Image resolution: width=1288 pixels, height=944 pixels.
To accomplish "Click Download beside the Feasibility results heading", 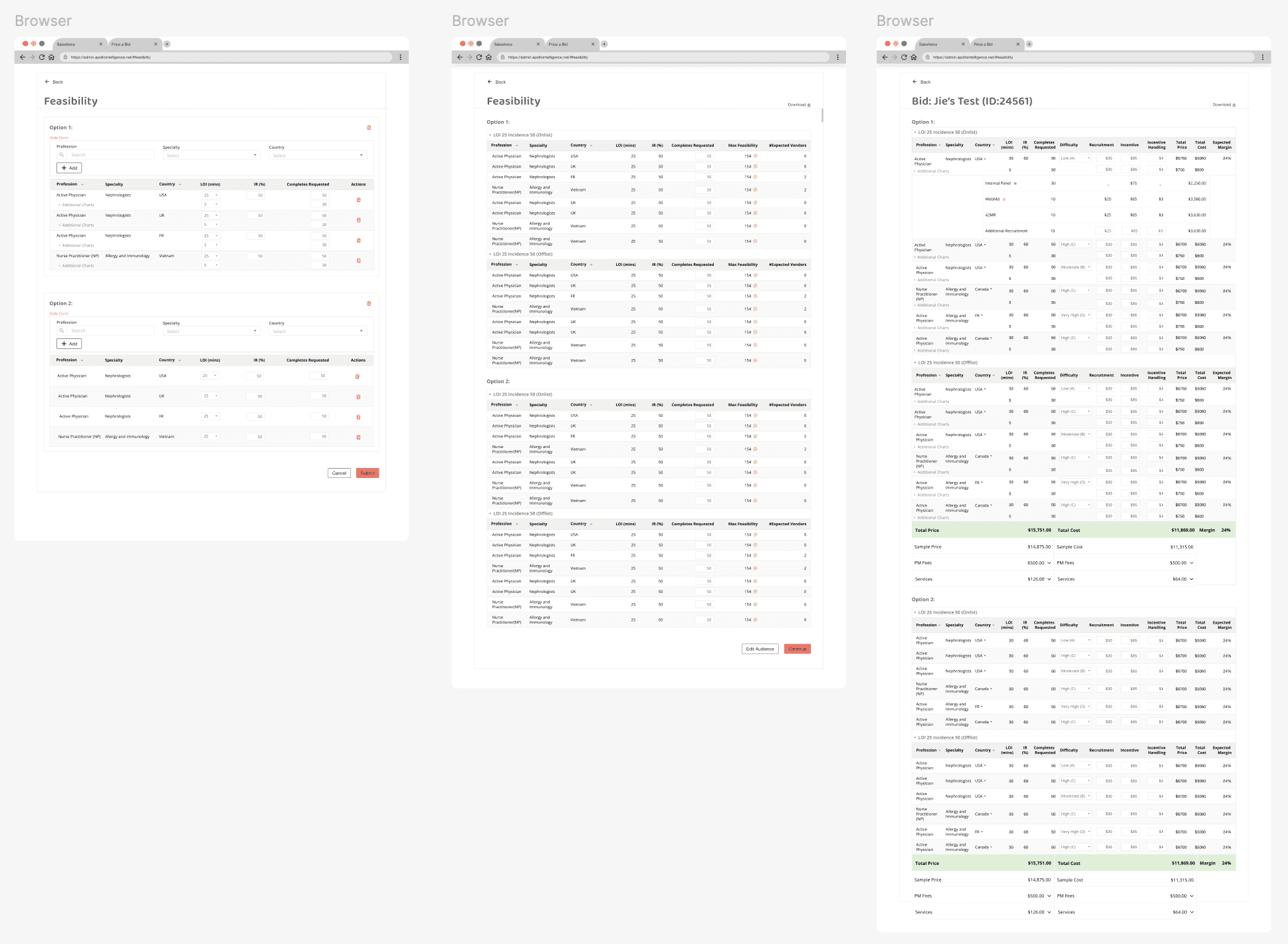I will coord(799,105).
